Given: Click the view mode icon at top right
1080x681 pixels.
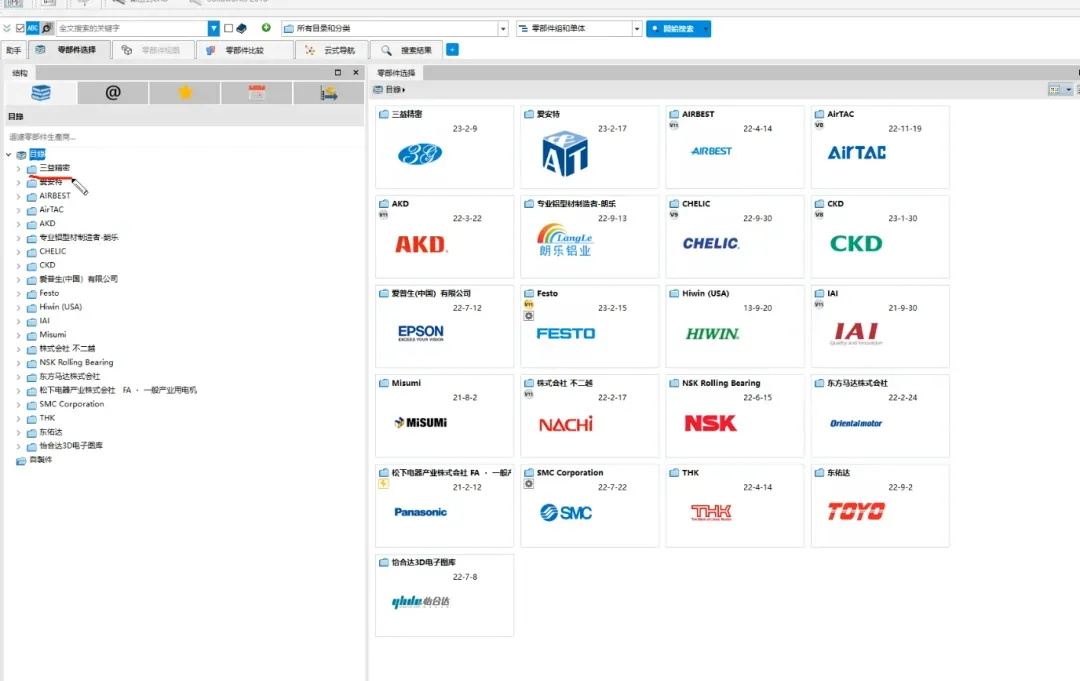Looking at the screenshot, I should click(x=1055, y=90).
